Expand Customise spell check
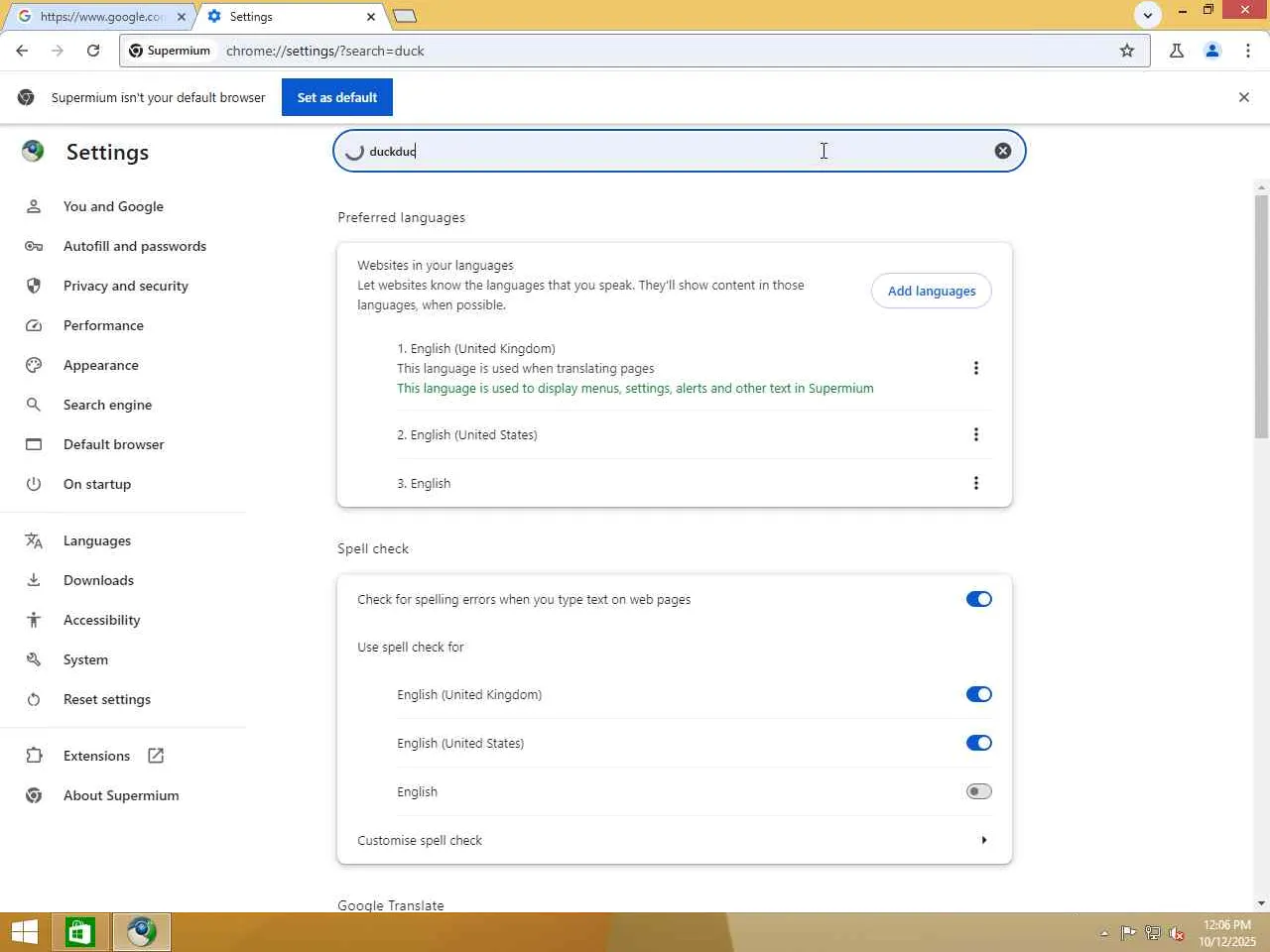The width and height of the screenshot is (1270, 952). [675, 840]
